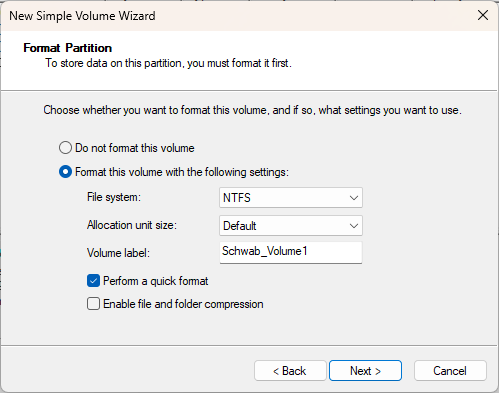499x393 pixels.
Task: Open the Allocation unit size Default combo box
Action: 291,226
